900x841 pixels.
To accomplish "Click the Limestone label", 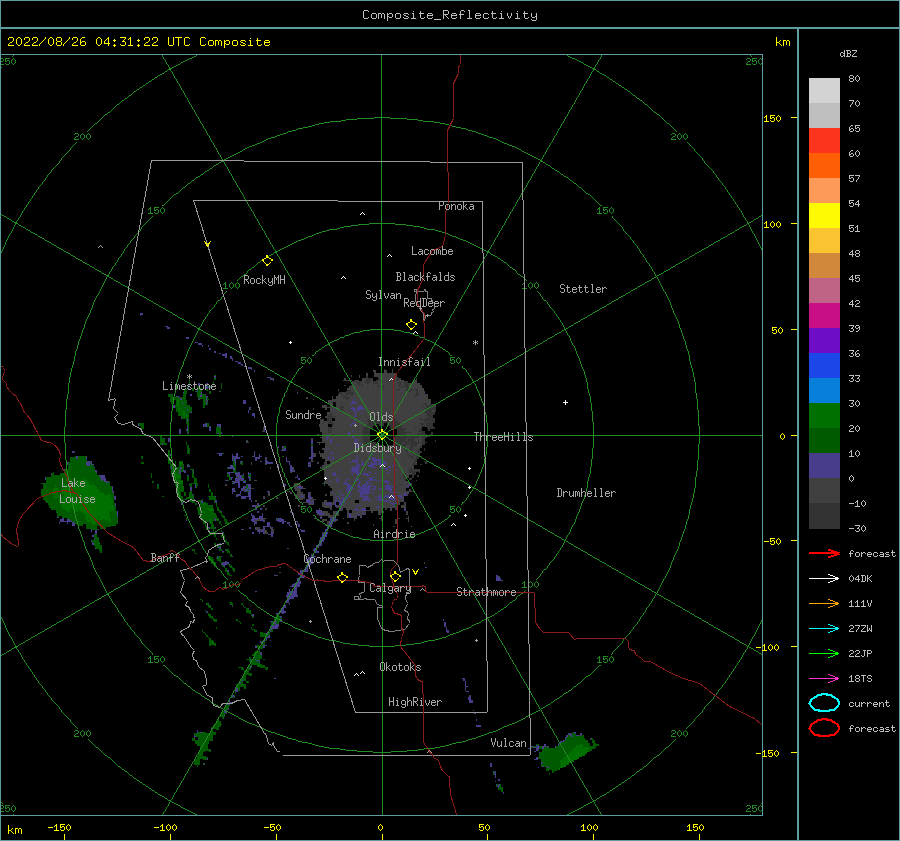I will click(189, 386).
